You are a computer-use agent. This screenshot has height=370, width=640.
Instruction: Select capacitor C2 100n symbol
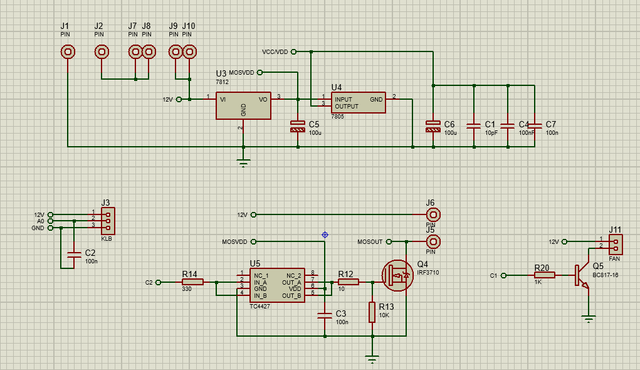point(74,255)
